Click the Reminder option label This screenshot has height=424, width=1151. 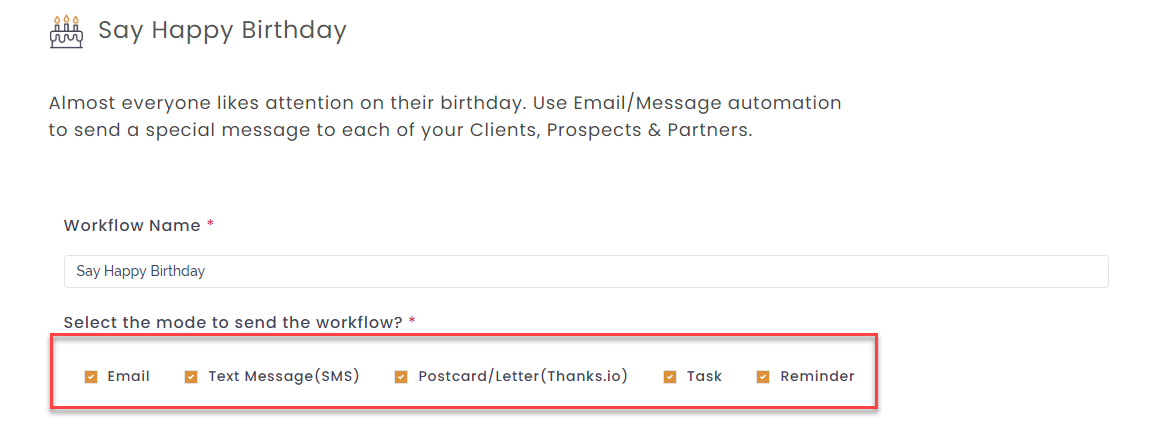[818, 376]
